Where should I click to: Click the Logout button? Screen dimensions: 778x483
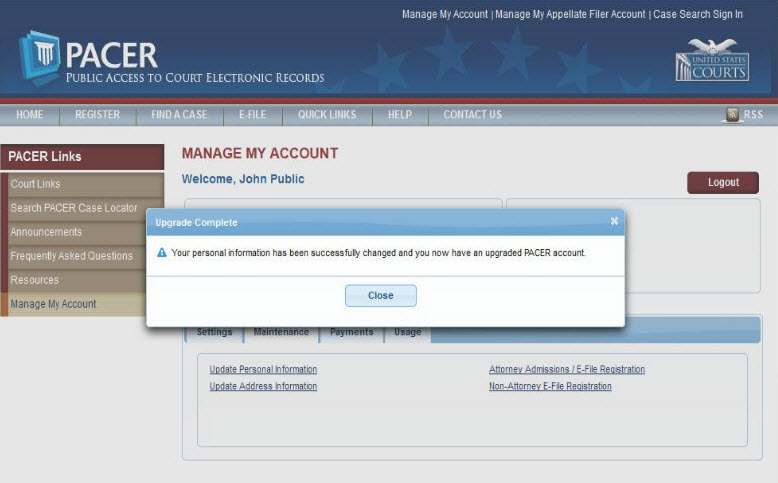coord(723,182)
